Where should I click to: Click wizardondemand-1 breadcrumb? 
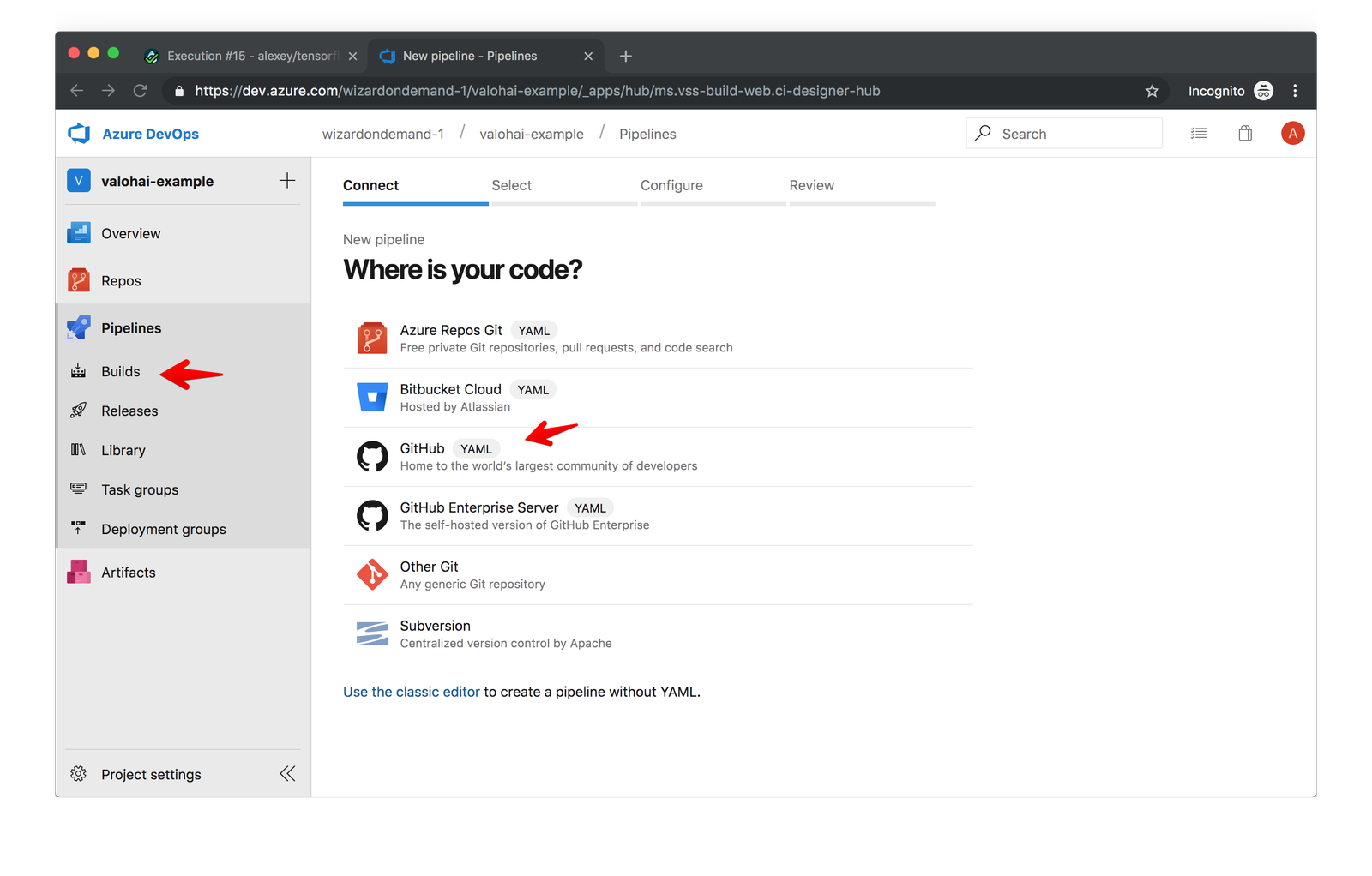point(383,134)
